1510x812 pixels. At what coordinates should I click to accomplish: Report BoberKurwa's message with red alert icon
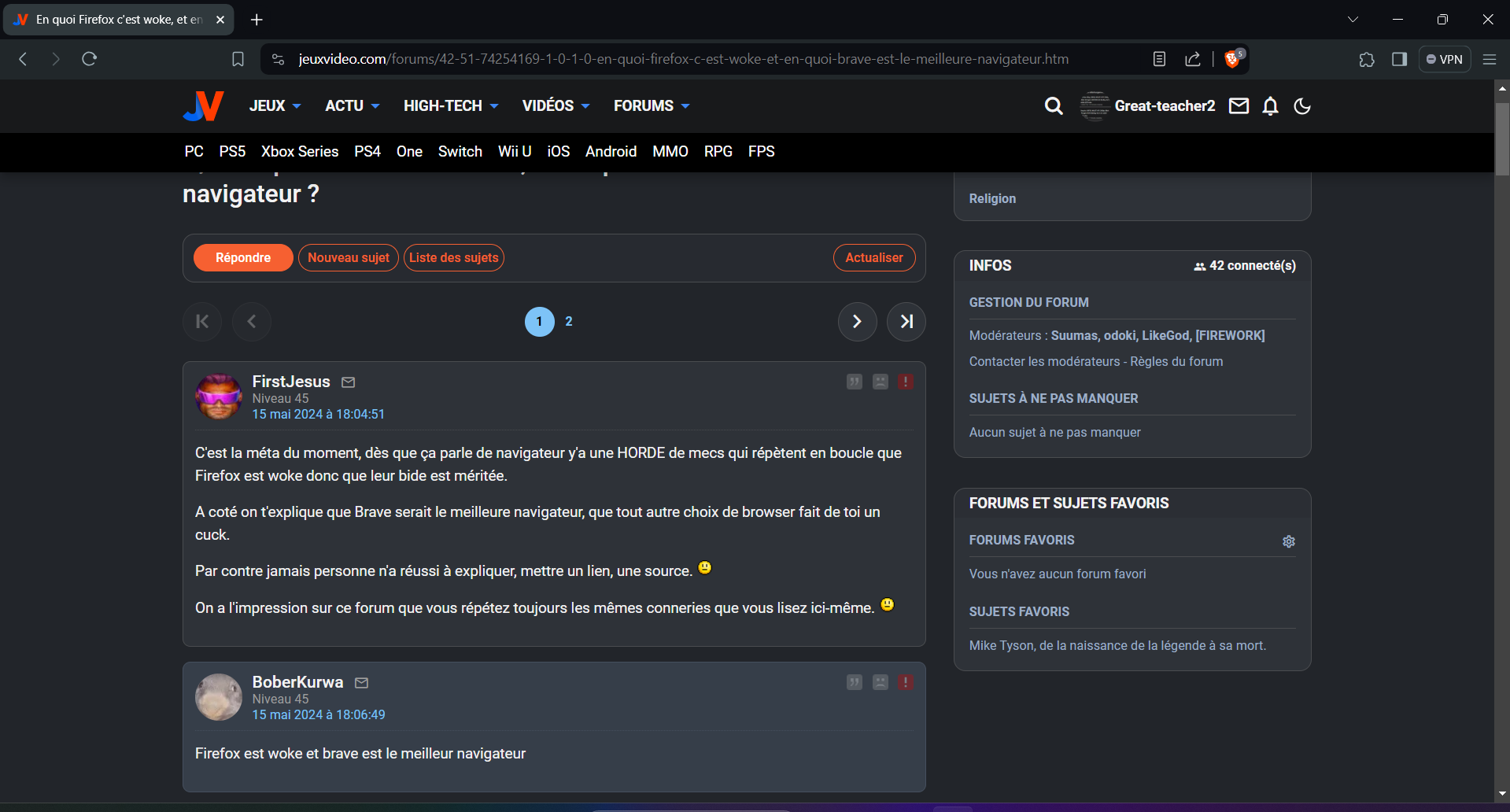[x=906, y=682]
